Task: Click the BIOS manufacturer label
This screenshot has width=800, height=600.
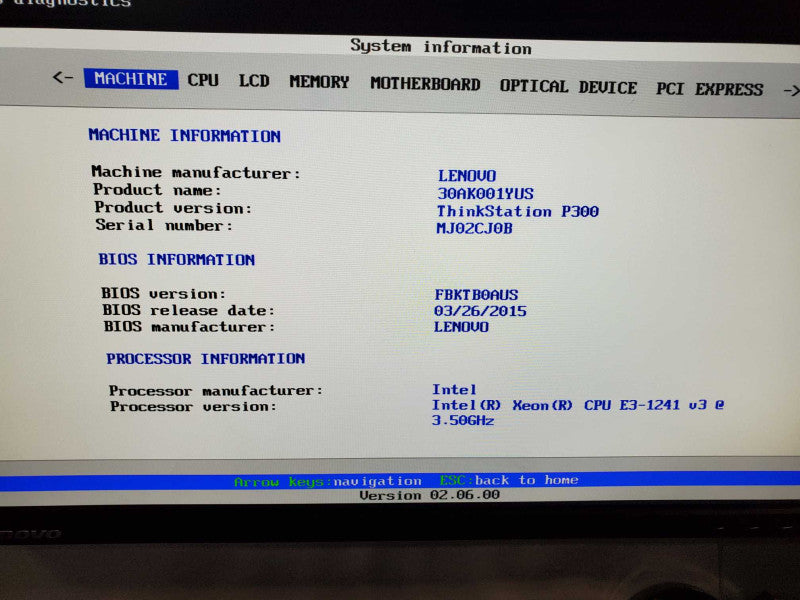Action: 189,327
